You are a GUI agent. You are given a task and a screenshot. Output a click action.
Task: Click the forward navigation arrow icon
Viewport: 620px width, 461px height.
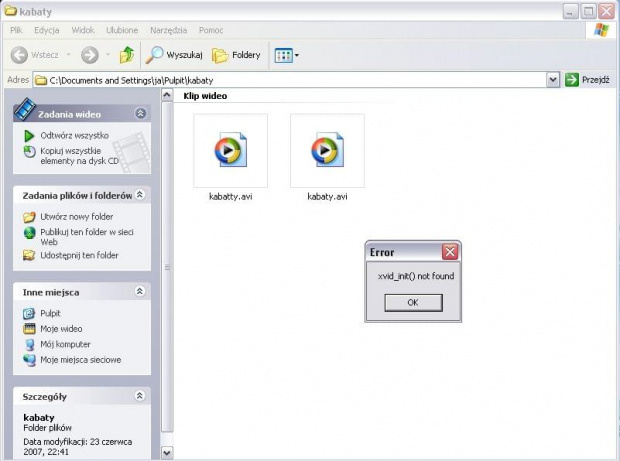coord(89,55)
